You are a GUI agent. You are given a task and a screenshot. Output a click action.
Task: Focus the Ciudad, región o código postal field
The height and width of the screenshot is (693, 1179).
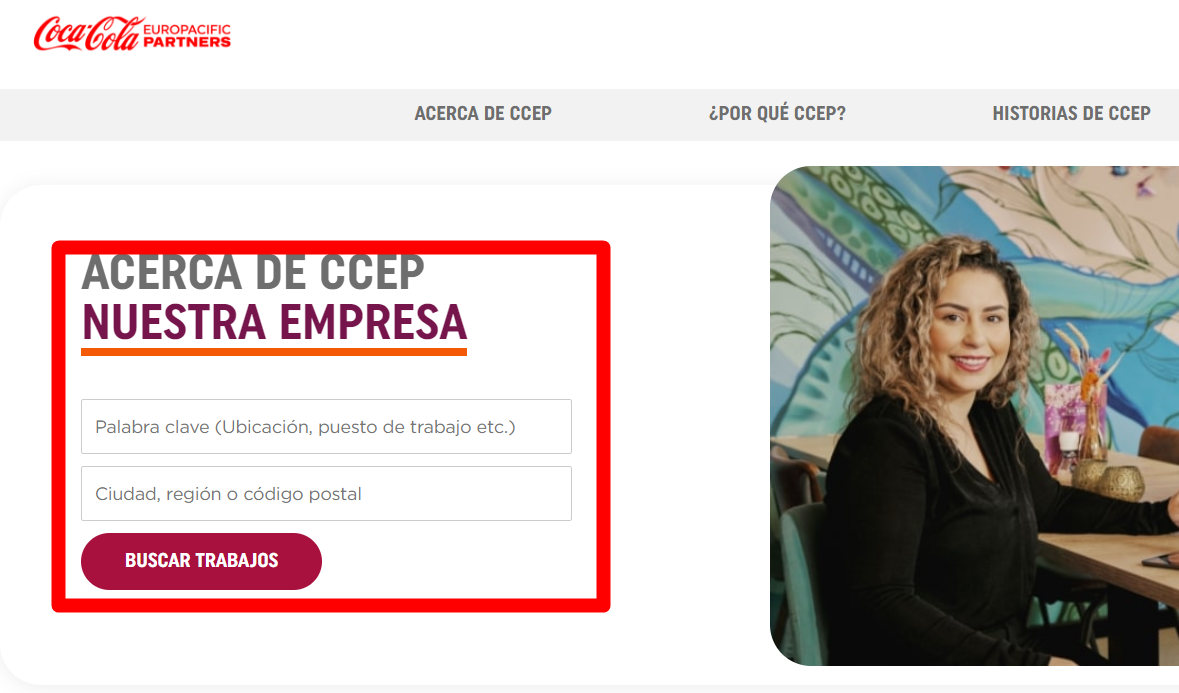tap(326, 493)
